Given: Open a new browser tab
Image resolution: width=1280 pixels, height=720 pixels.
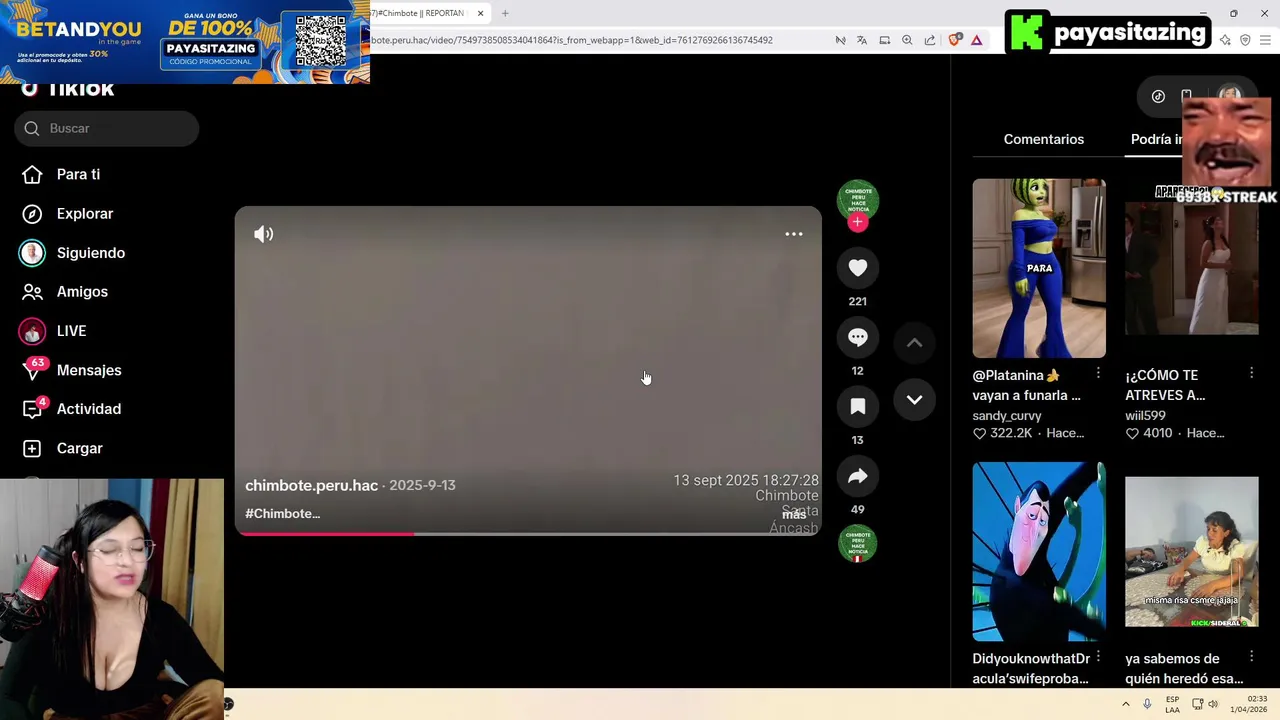Looking at the screenshot, I should point(505,13).
